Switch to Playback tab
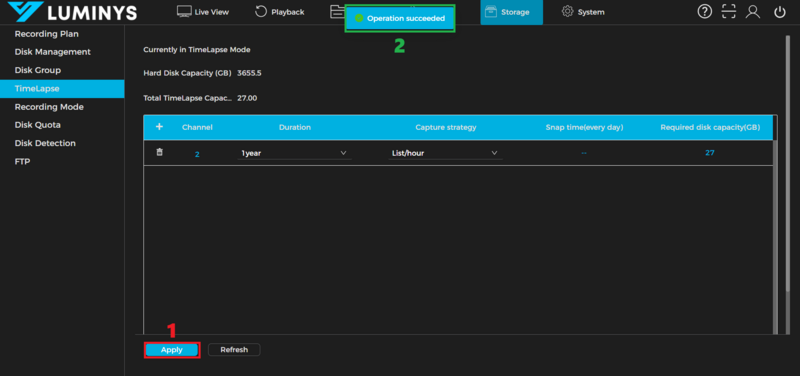Screen dimensions: 800x376 (280, 12)
